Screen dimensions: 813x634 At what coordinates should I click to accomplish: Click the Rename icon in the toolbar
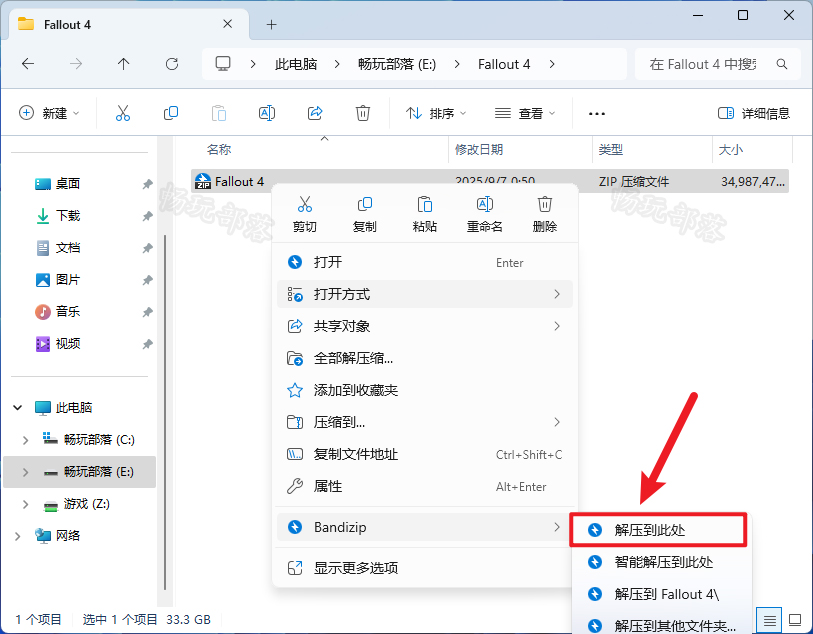[x=267, y=113]
